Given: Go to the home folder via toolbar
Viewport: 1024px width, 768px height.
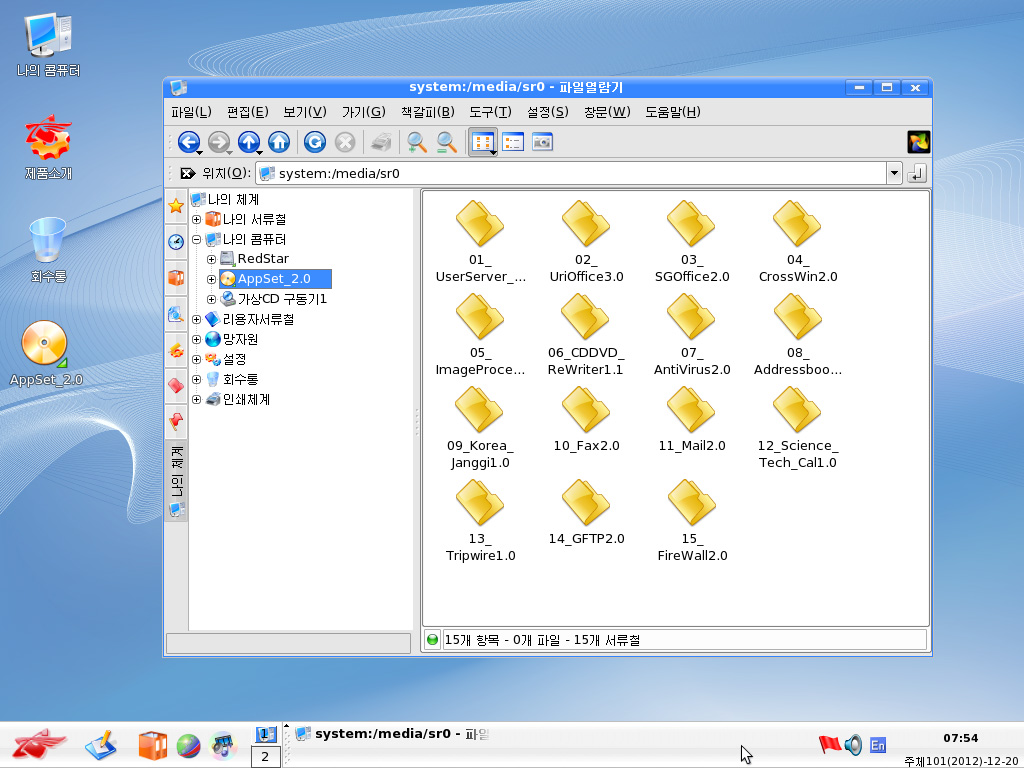Looking at the screenshot, I should tap(279, 142).
